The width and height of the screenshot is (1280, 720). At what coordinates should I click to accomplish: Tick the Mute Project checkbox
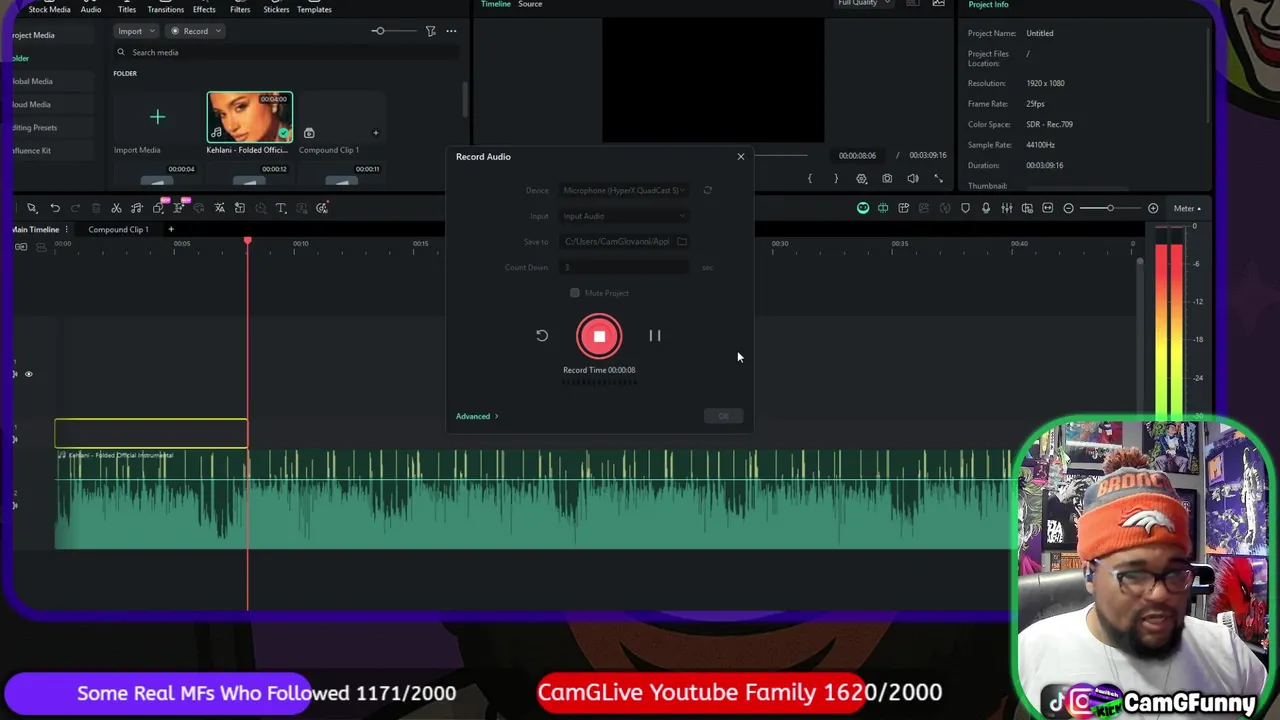click(575, 293)
